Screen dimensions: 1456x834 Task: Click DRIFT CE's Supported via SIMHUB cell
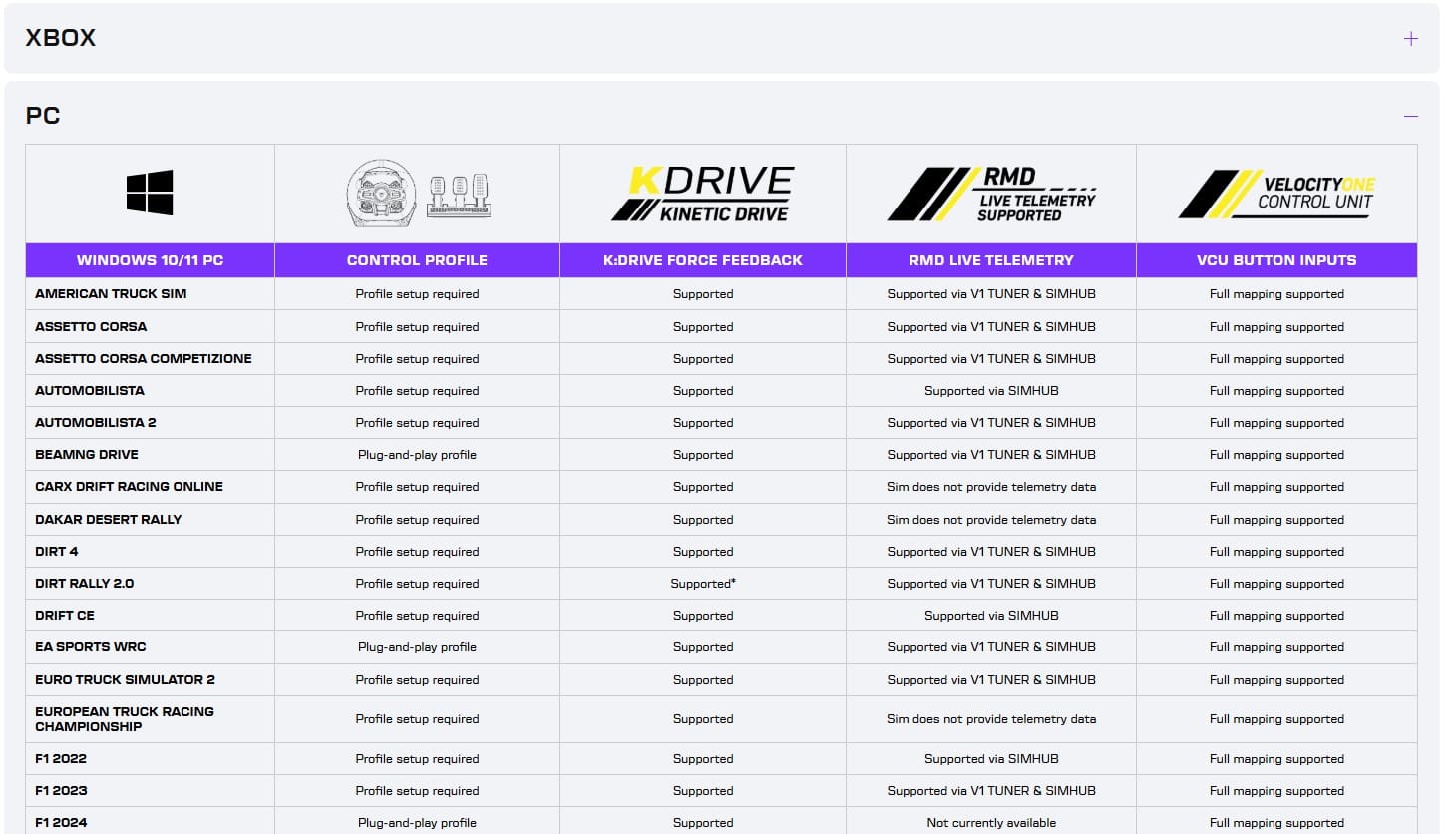pyautogui.click(x=991, y=616)
